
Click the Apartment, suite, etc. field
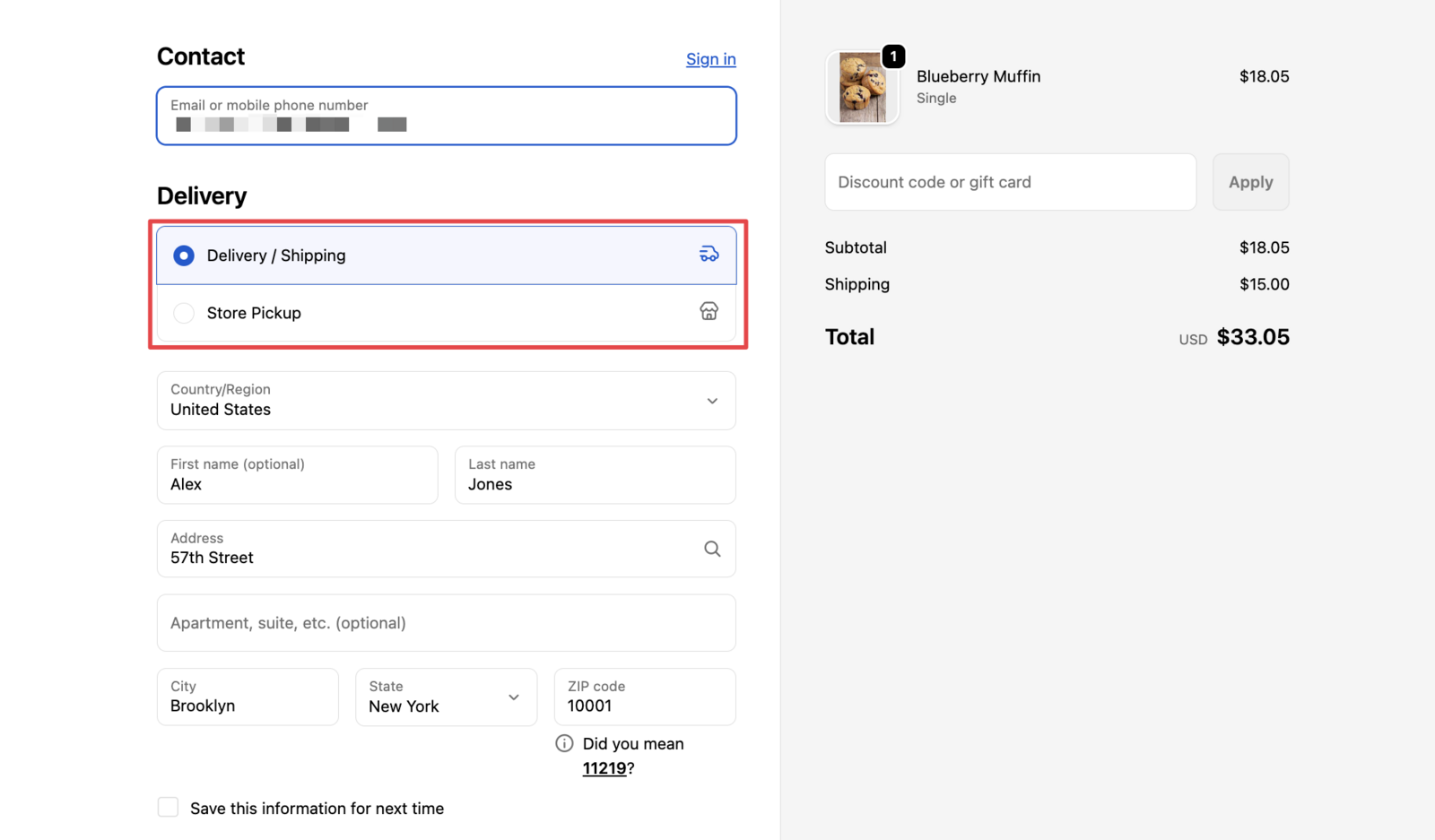point(447,623)
